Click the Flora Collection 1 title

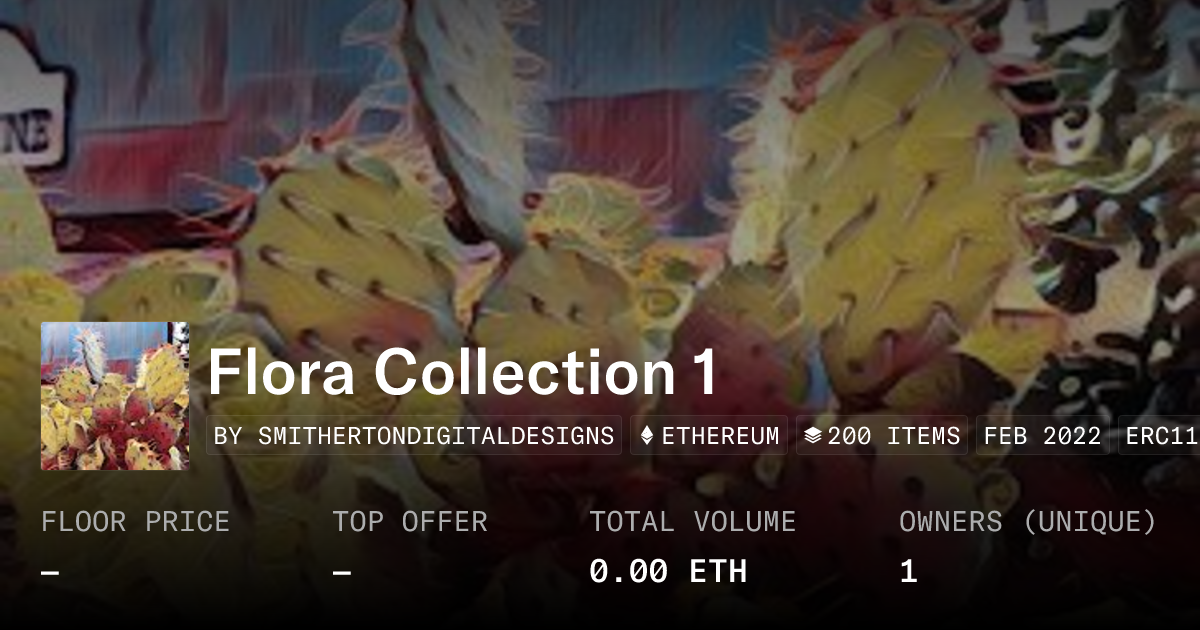point(463,372)
